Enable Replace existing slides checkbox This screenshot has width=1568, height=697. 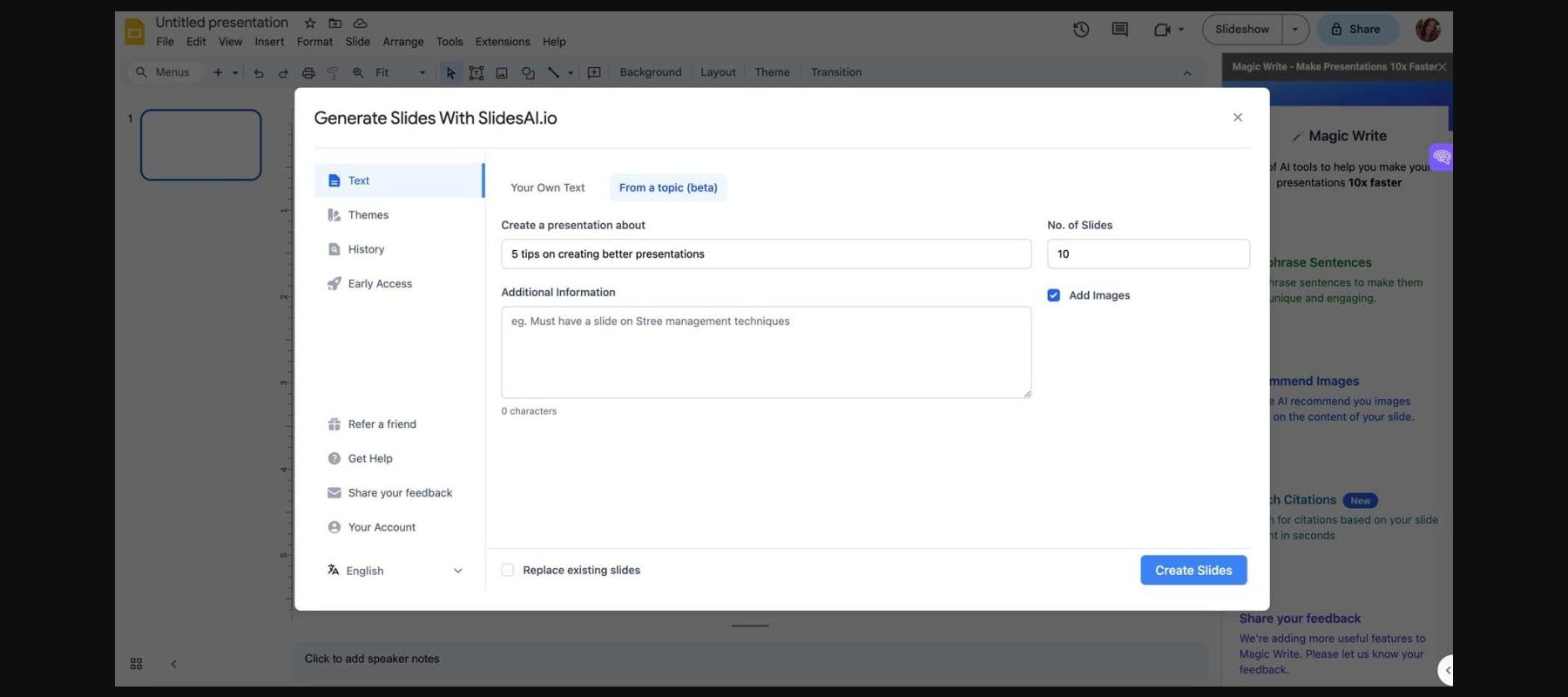[x=508, y=571]
